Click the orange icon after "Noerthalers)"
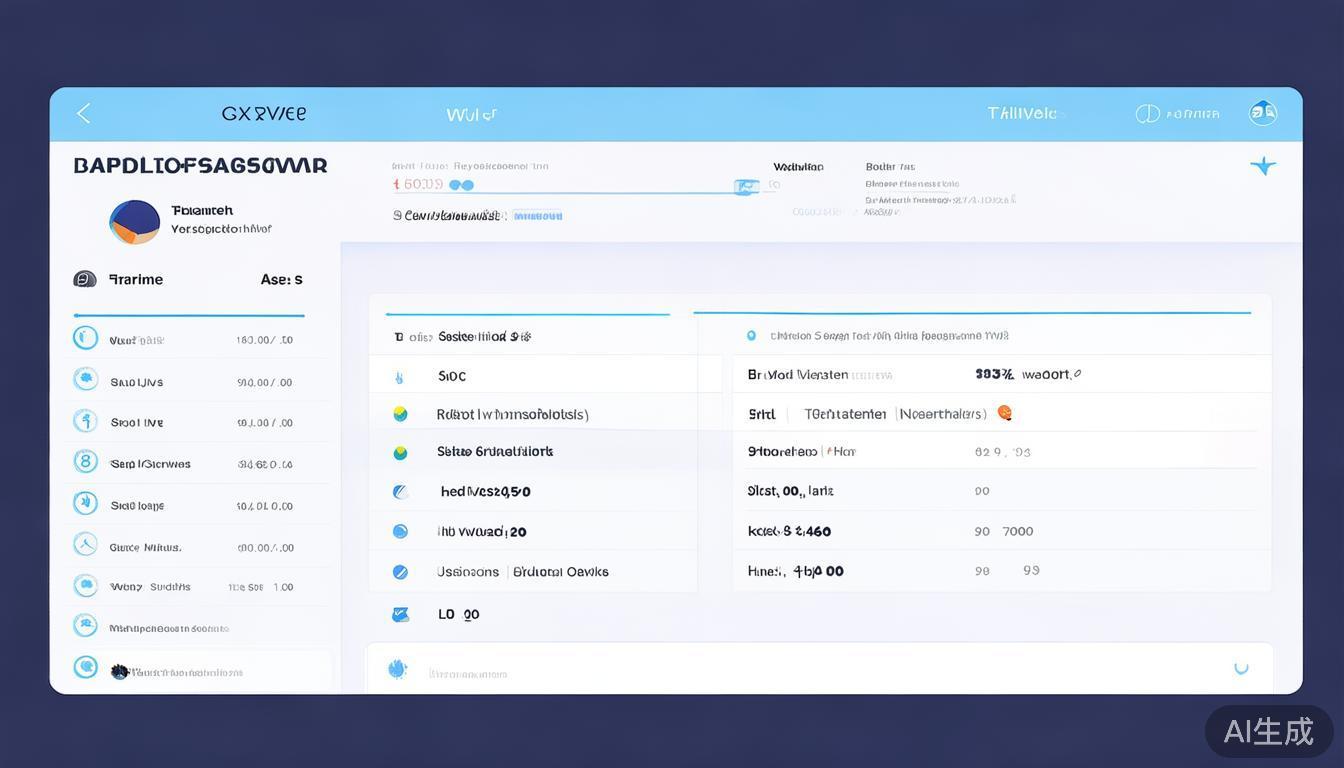This screenshot has height=768, width=1344. (x=1004, y=412)
